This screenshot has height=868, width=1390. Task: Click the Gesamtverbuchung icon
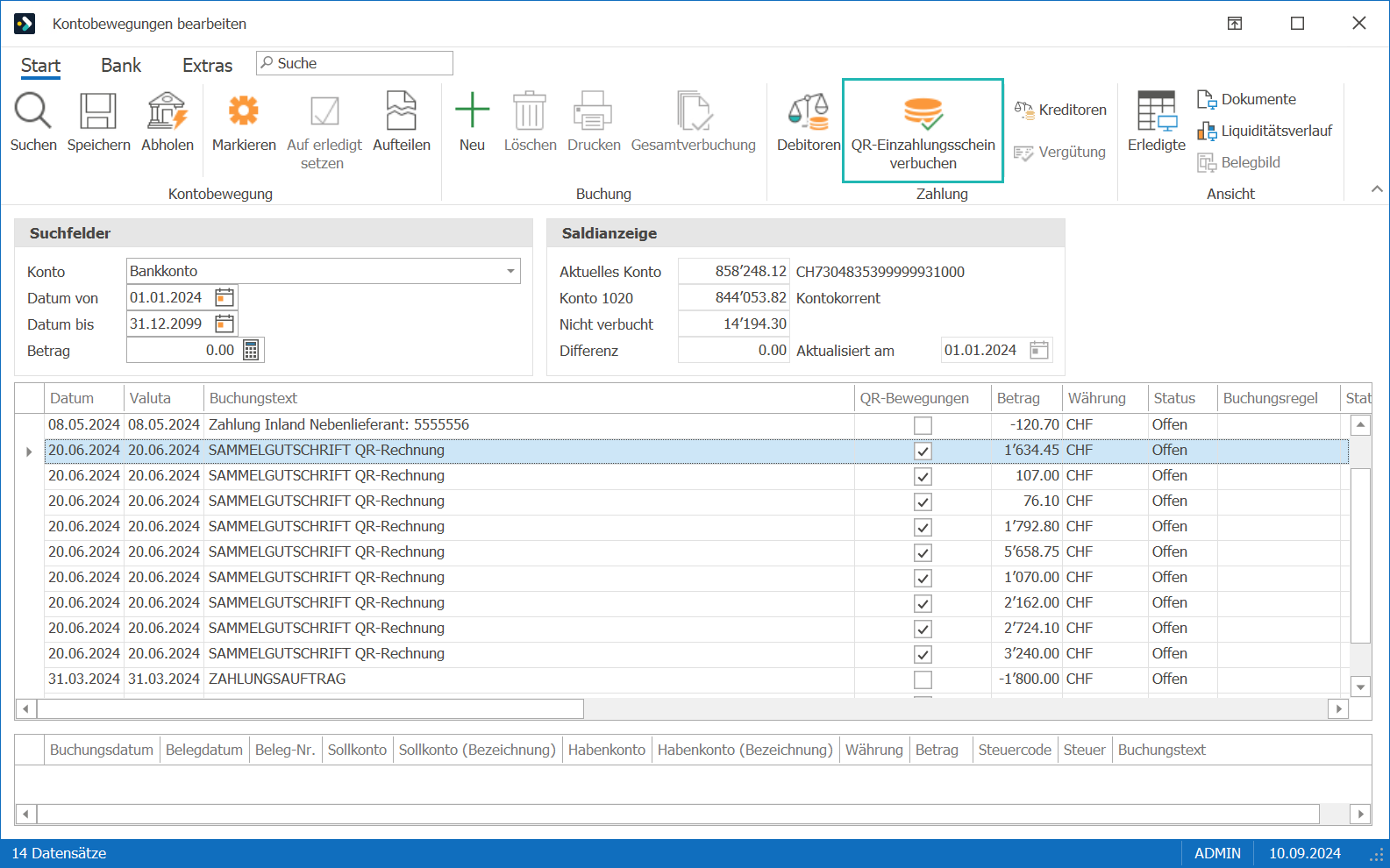click(694, 111)
